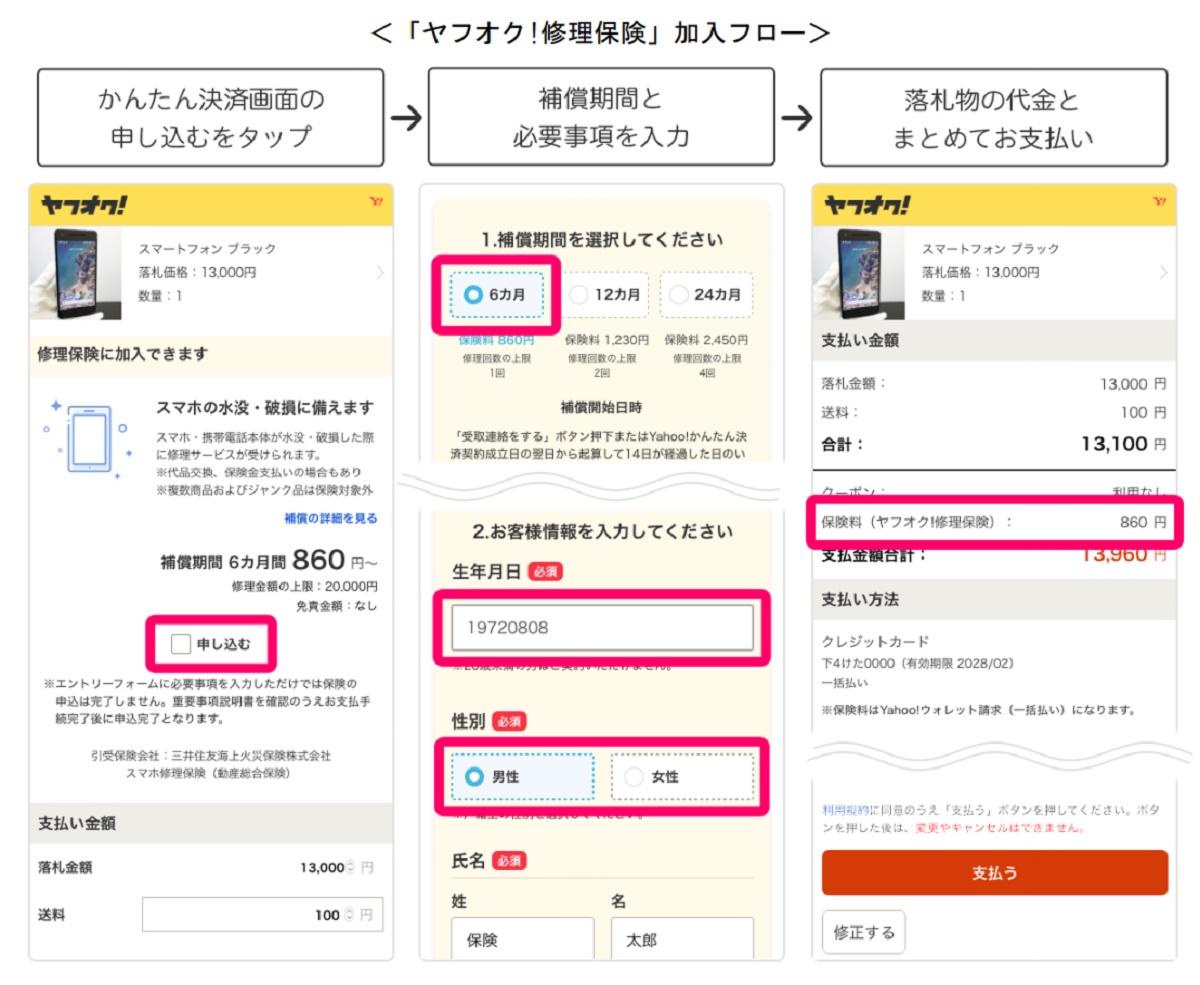
Task: Adjust the 送料 spinner arrows beside 100
Action: point(350,915)
